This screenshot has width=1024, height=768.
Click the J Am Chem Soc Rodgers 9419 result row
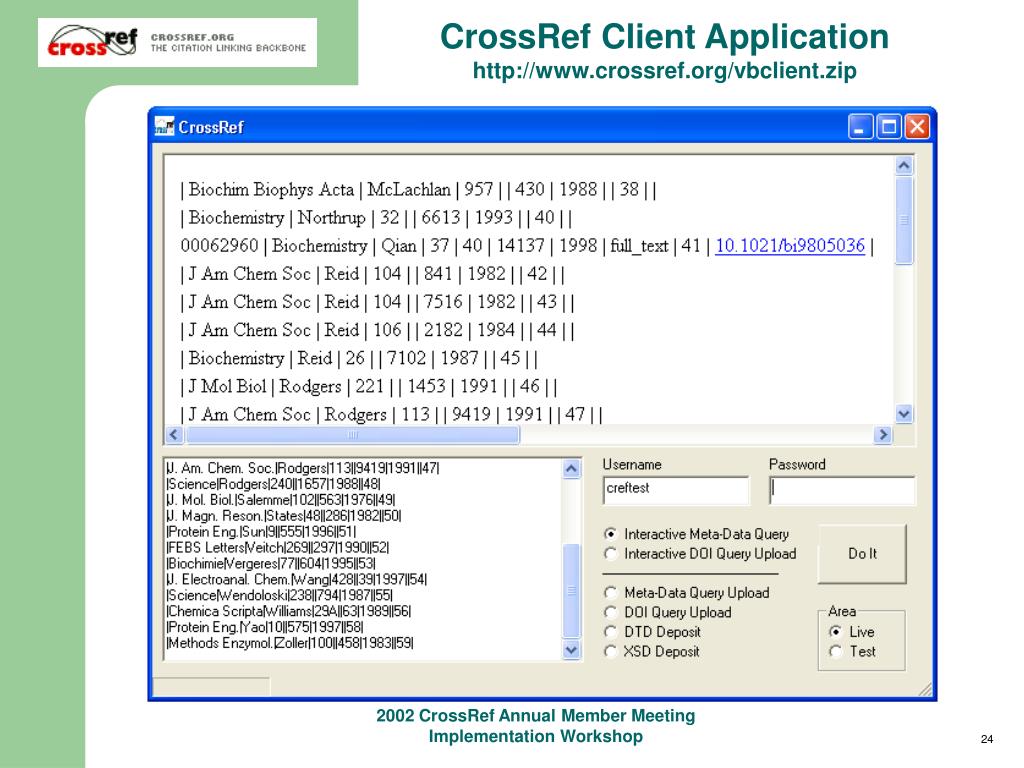tap(391, 414)
